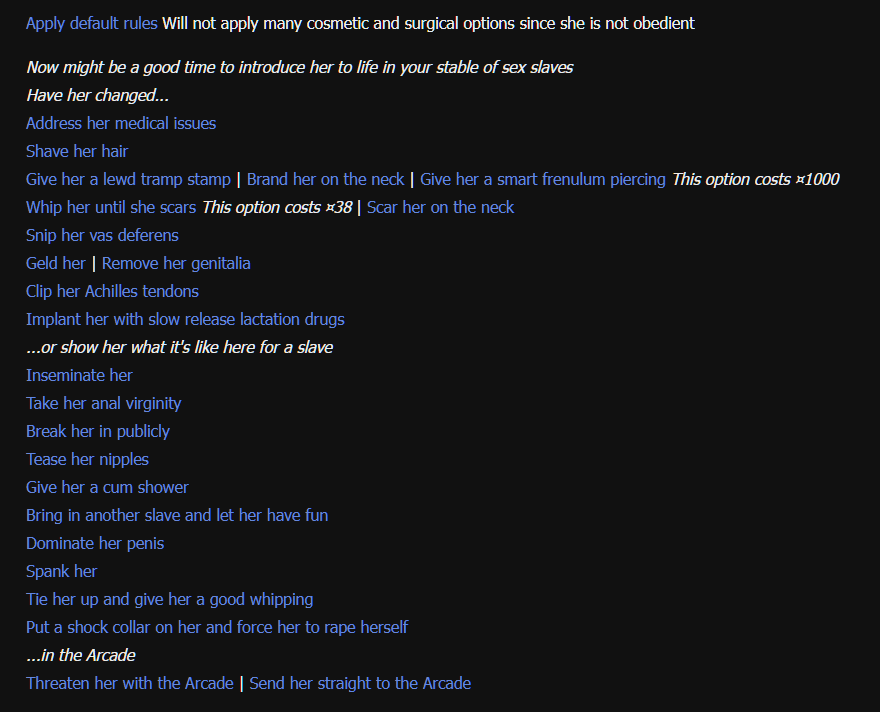880x712 pixels.
Task: Click 'Clip her Achilles tendons'
Action: 112,291
